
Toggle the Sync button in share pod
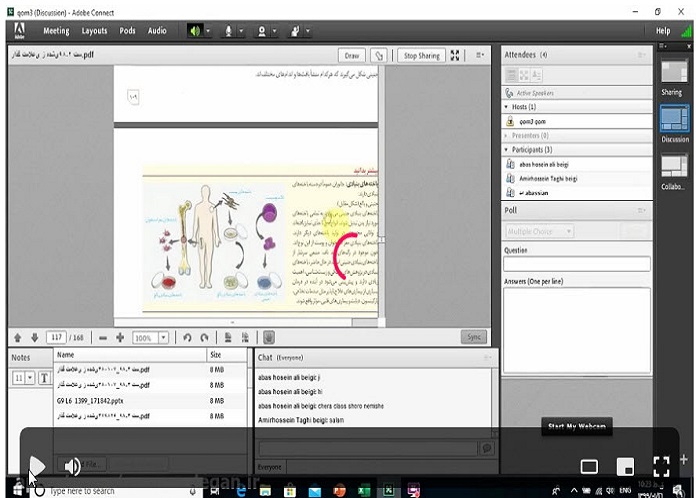pos(475,338)
